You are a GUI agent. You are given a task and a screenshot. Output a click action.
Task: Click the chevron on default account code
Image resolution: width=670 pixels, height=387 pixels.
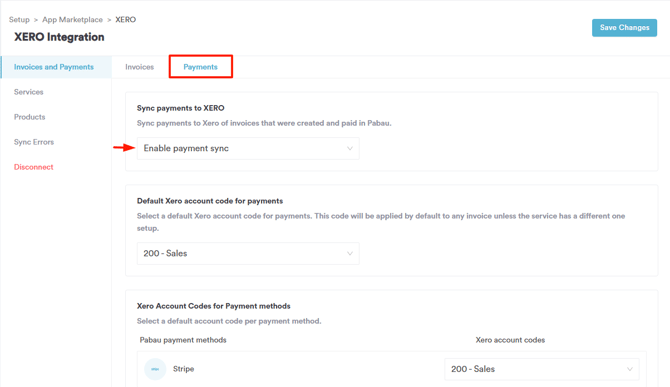[350, 254]
